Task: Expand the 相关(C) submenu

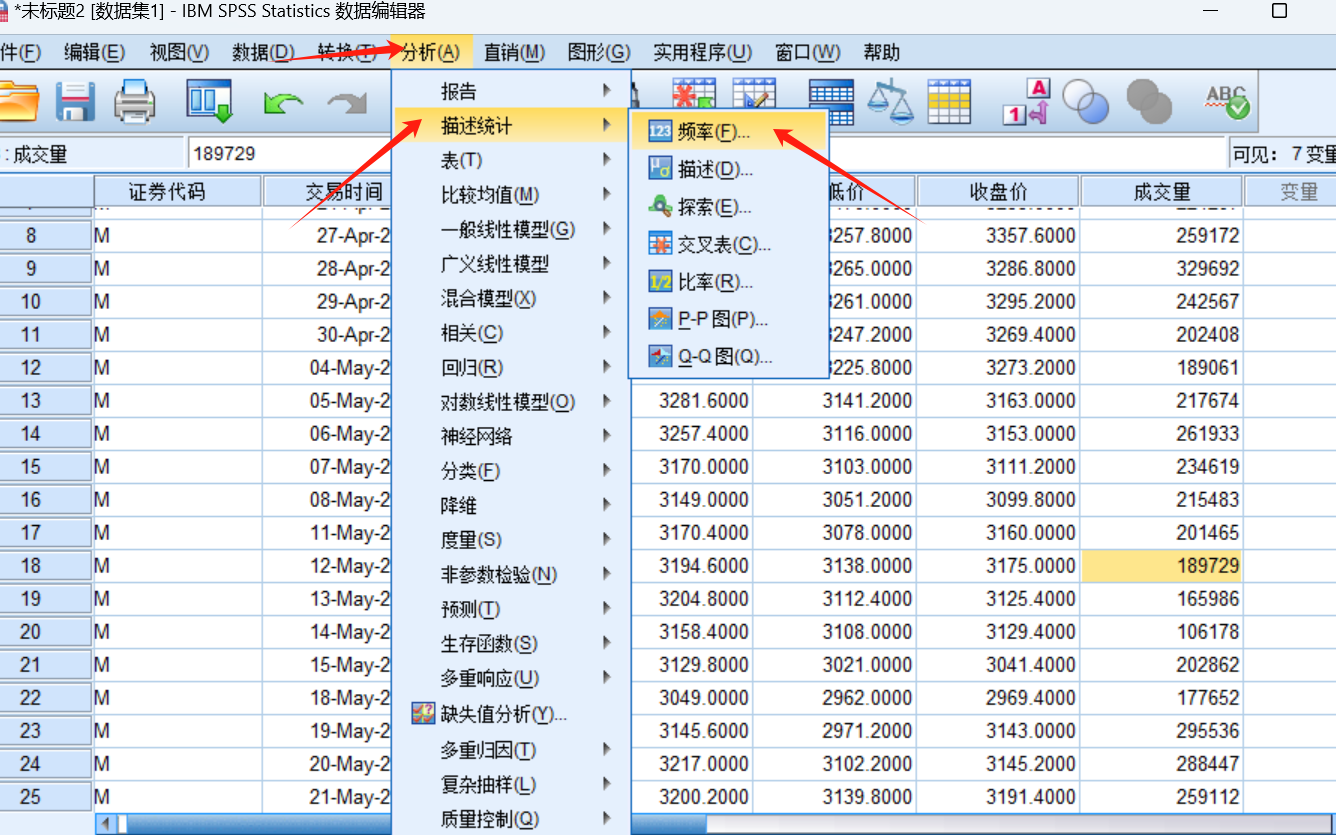Action: tap(511, 333)
